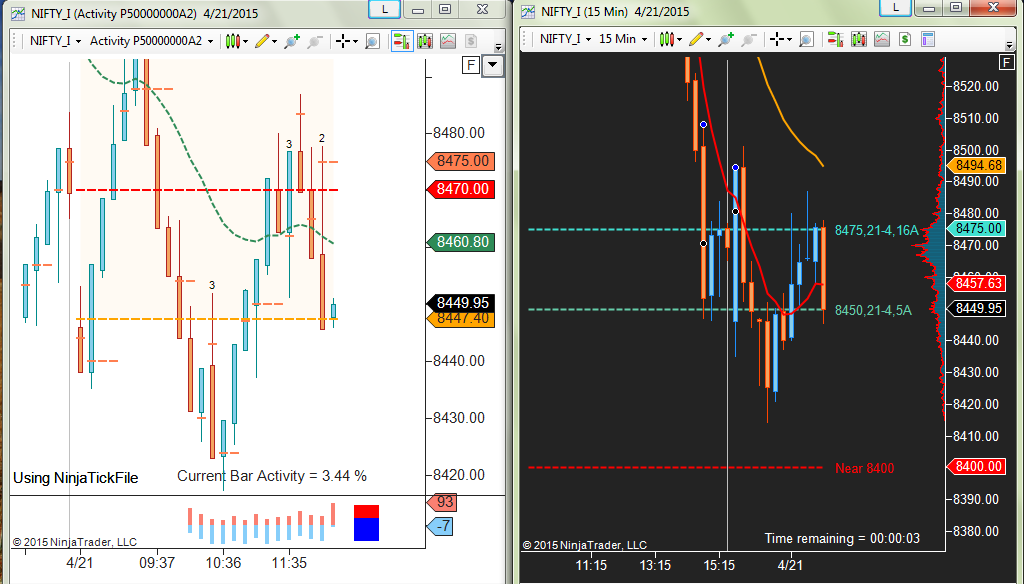Select the red 8457.63 price marker
Screen dimensions: 1024x584
click(977, 284)
